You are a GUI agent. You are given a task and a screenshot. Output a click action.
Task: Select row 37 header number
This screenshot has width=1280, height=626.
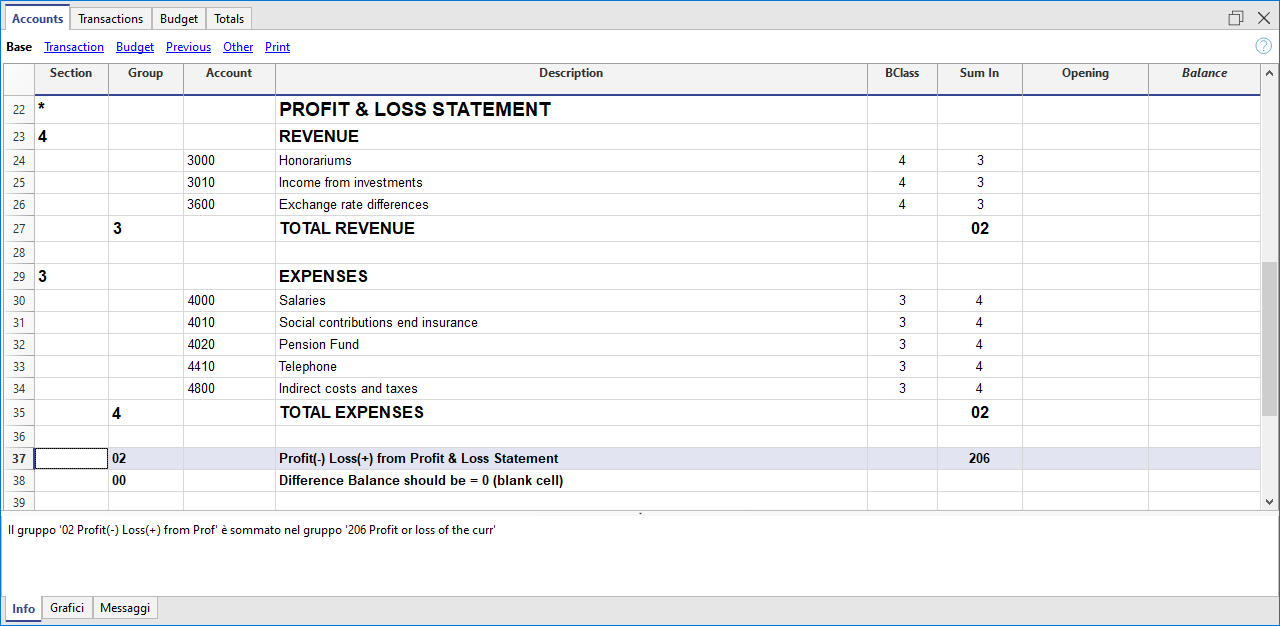pyautogui.click(x=19, y=459)
